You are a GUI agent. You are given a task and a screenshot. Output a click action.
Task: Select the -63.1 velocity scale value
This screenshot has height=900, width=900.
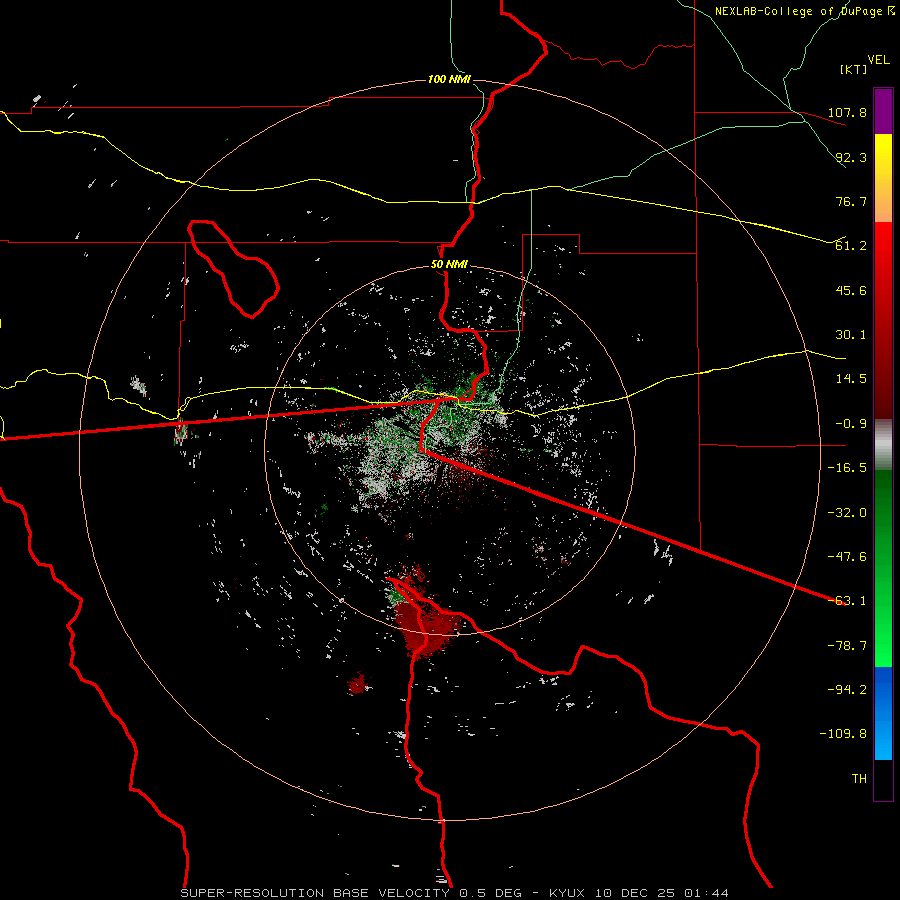[x=847, y=601]
